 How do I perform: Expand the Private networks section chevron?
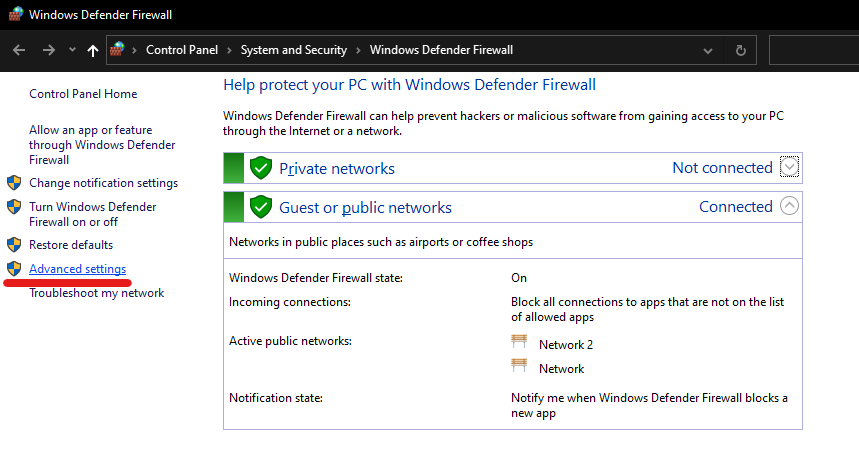tap(790, 167)
